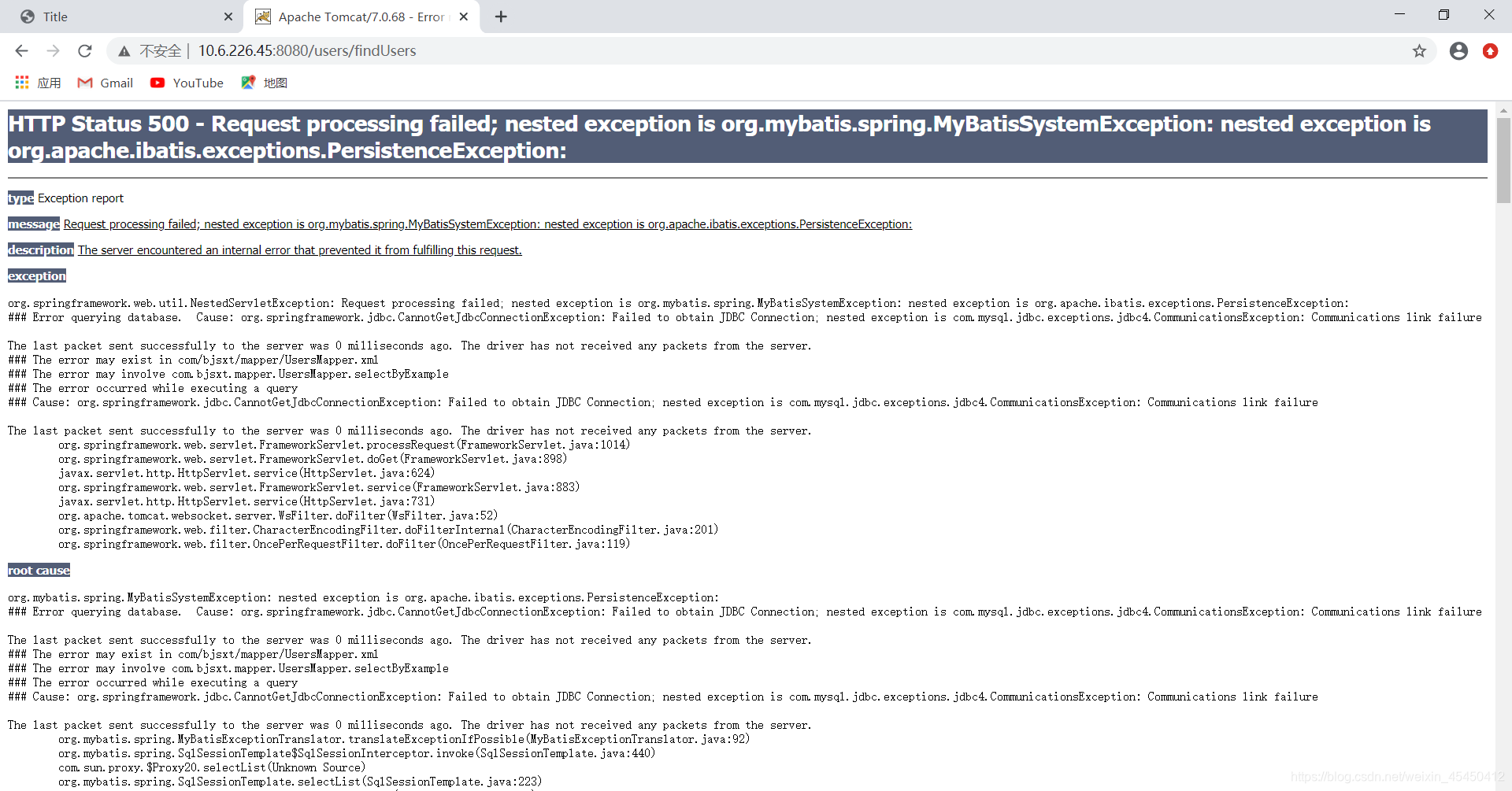The height and width of the screenshot is (791, 1512).
Task: Open the user profile icon
Action: 1458,51
